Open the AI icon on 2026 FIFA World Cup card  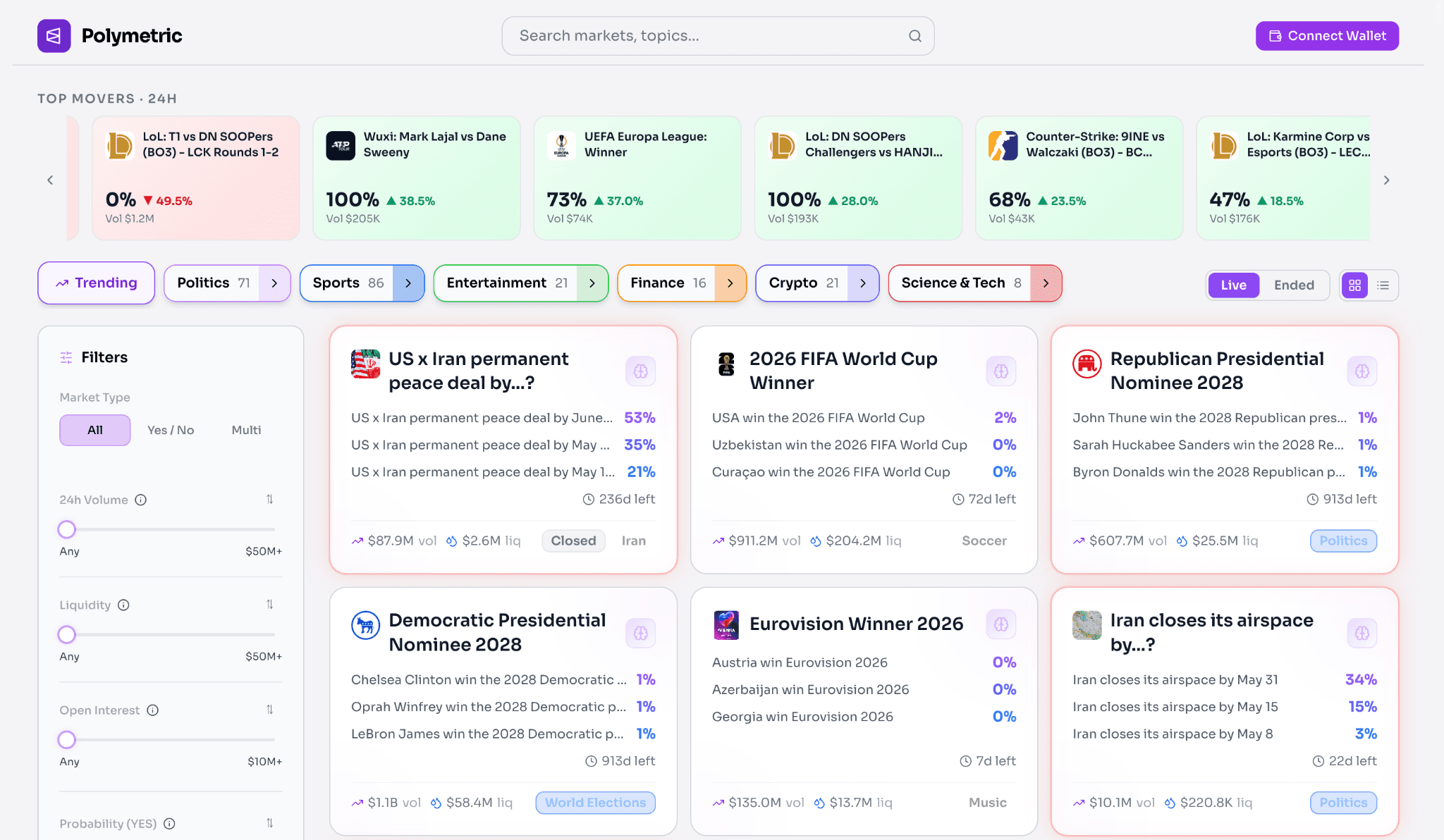pos(1001,371)
